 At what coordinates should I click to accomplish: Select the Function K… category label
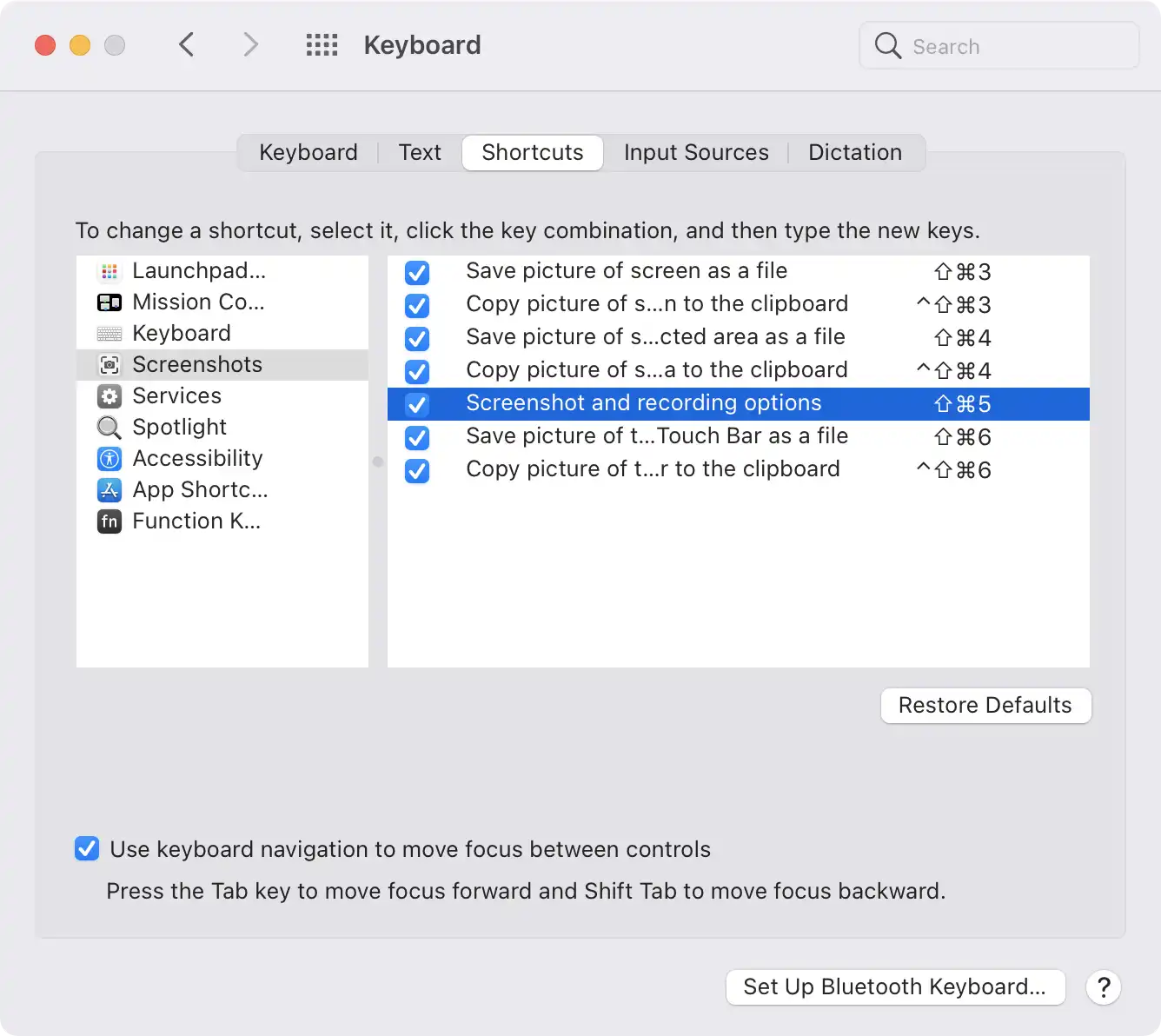click(196, 521)
